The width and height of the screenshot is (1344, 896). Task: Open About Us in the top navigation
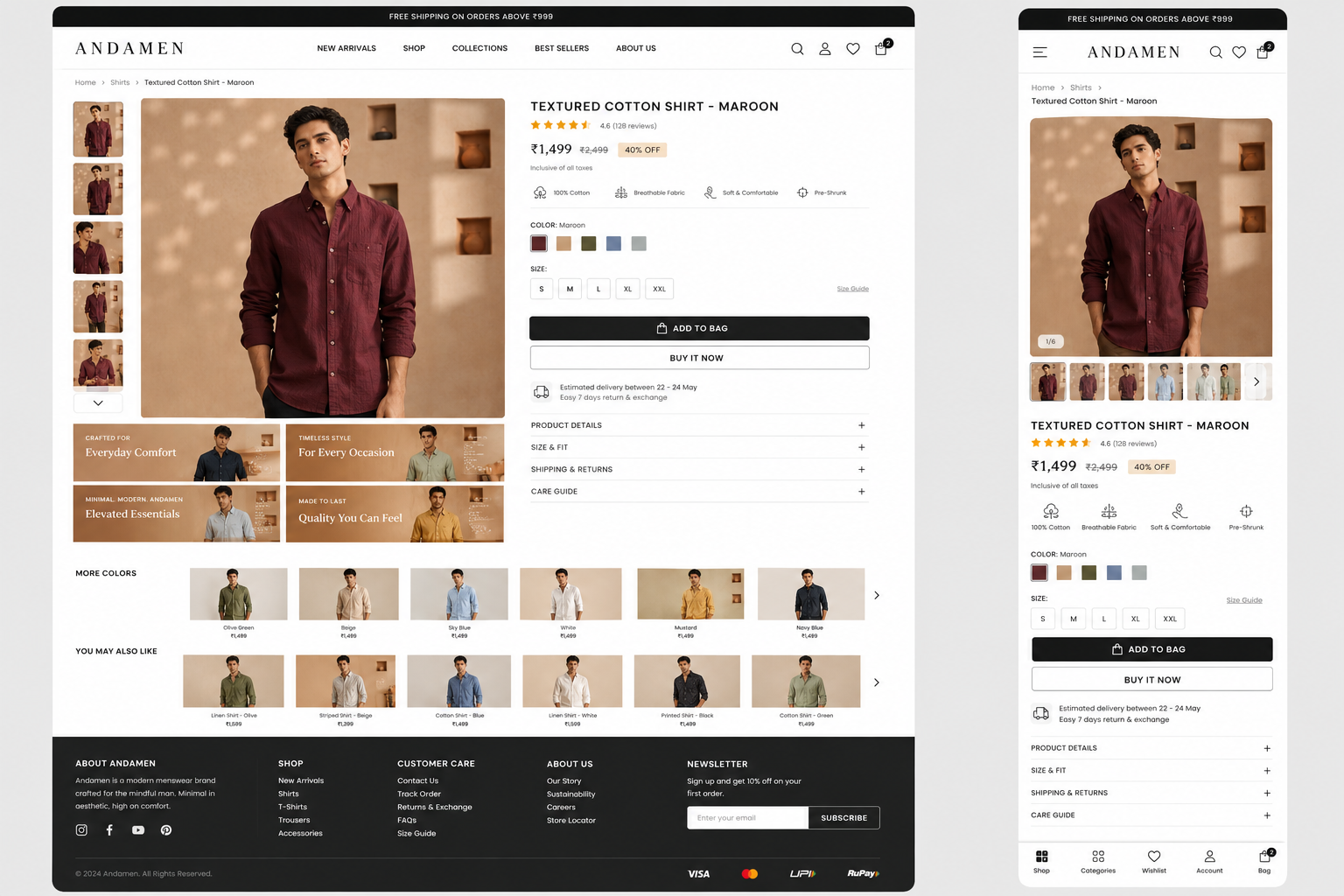point(636,49)
